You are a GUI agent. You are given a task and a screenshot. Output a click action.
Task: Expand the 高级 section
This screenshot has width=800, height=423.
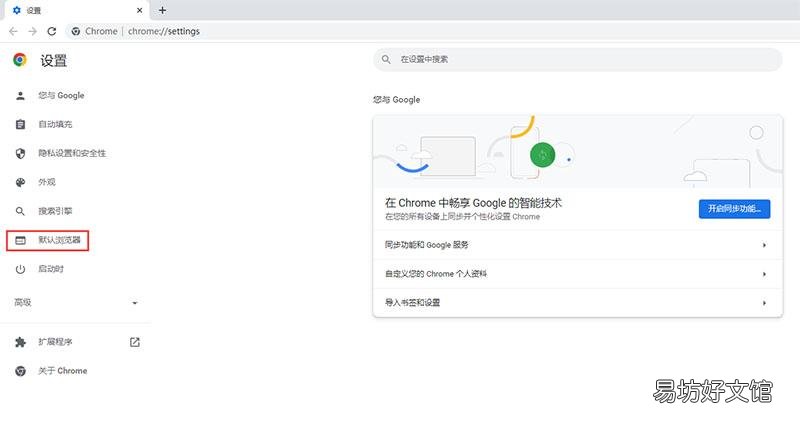[76, 303]
